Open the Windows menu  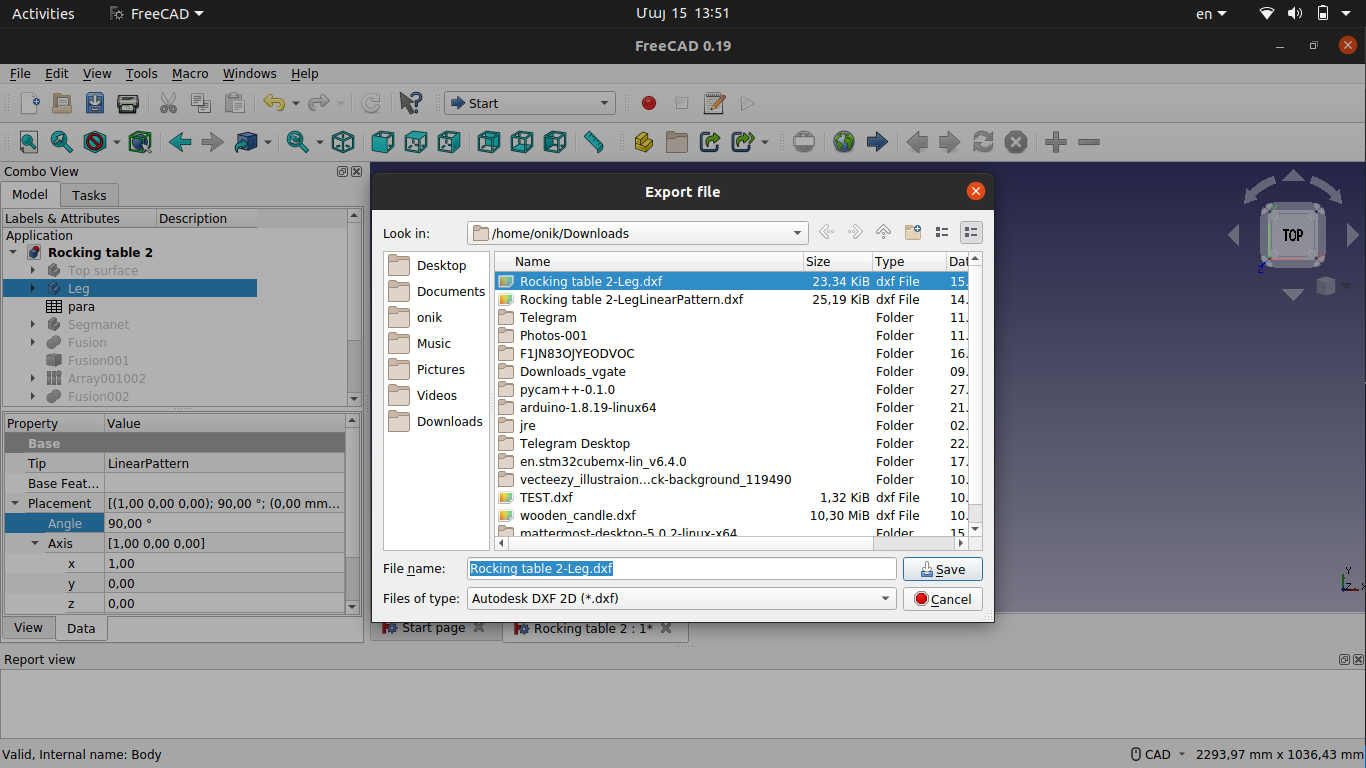point(249,73)
